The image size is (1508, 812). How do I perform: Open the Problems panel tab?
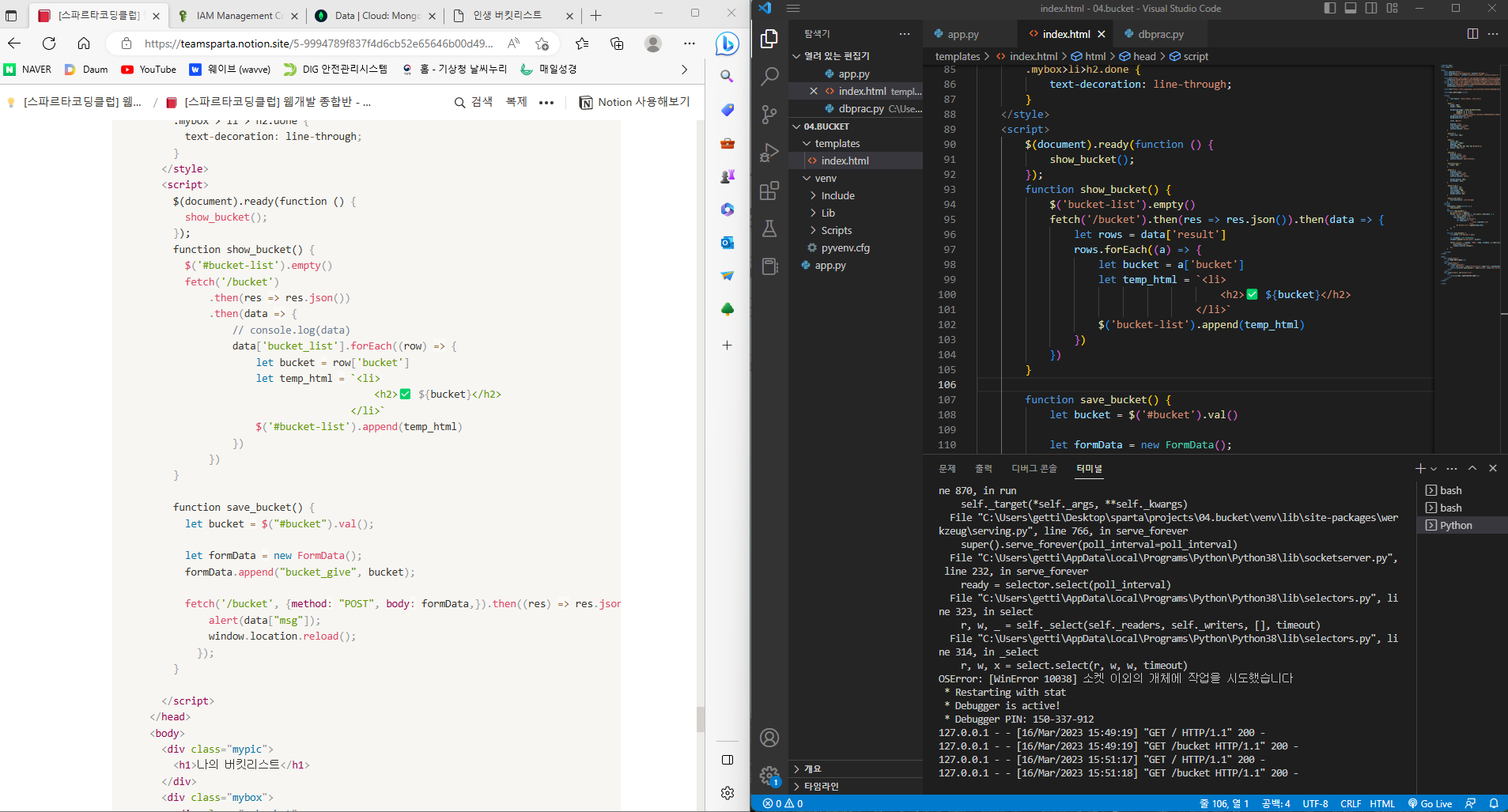click(x=947, y=469)
